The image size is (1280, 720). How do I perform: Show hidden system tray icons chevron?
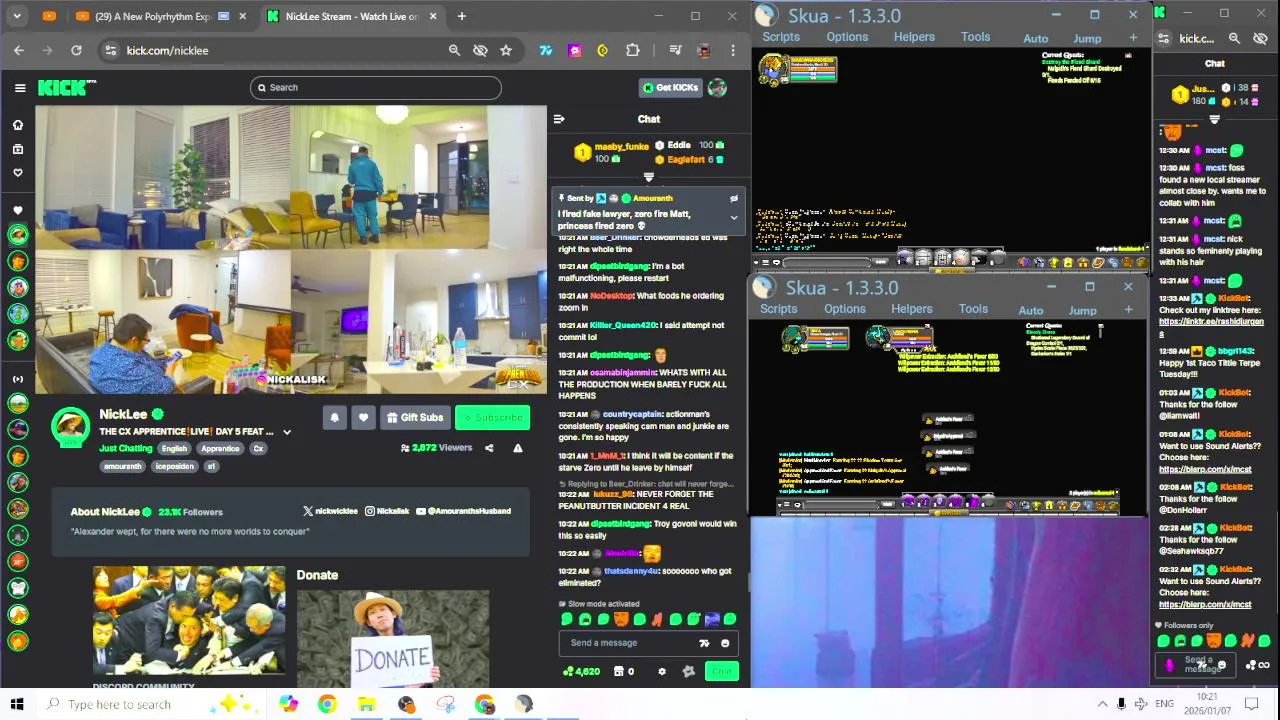(1102, 704)
